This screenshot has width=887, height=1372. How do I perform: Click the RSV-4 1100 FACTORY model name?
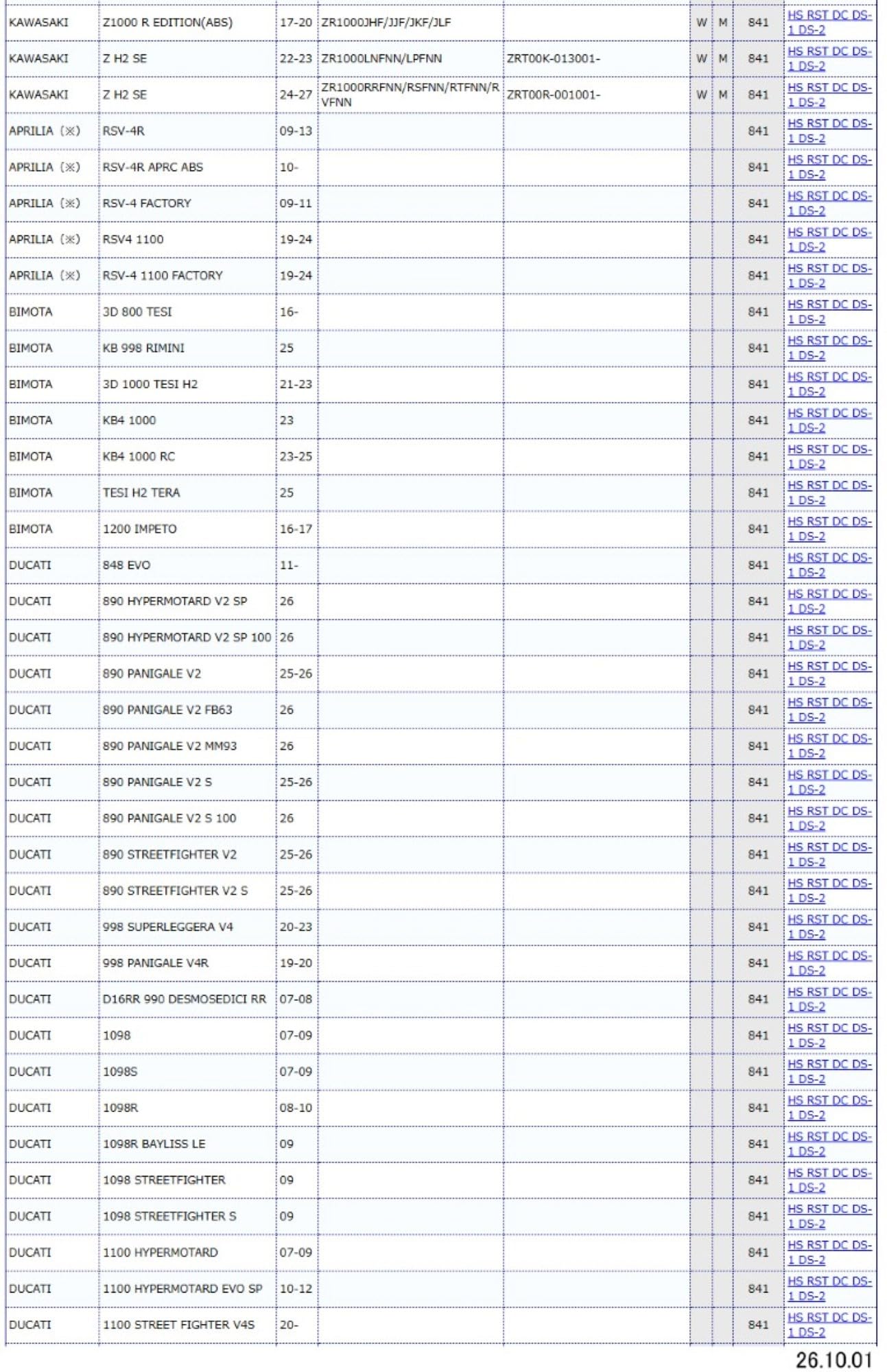tap(163, 275)
